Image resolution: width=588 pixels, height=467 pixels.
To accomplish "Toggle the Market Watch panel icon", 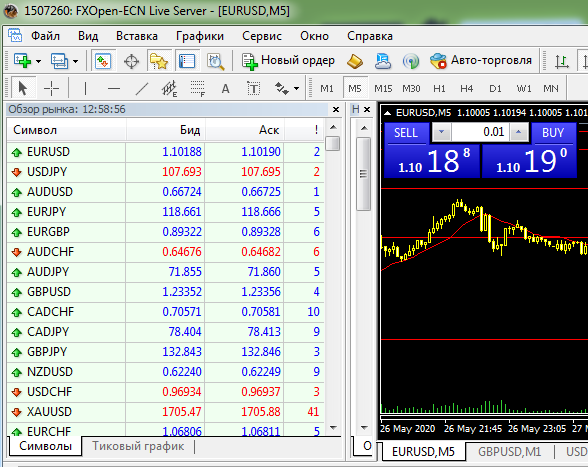I will coord(103,61).
